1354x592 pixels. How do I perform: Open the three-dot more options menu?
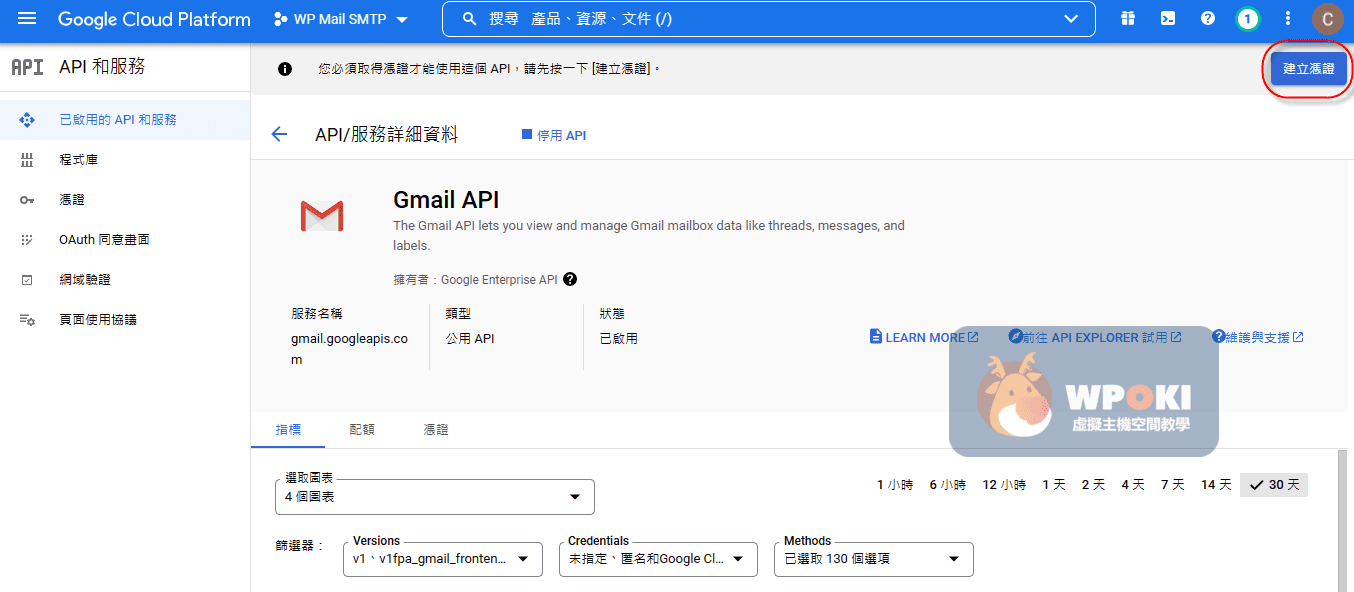pos(1288,19)
